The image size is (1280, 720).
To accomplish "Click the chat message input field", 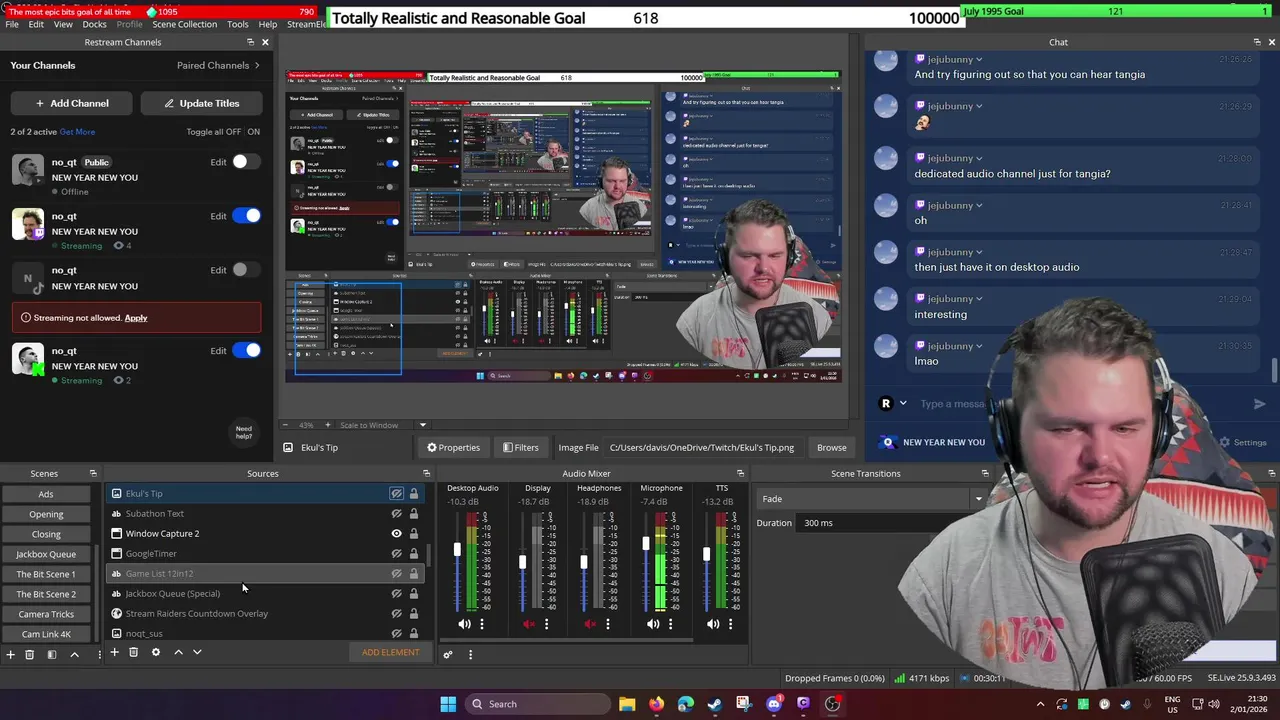I will click(x=1080, y=404).
